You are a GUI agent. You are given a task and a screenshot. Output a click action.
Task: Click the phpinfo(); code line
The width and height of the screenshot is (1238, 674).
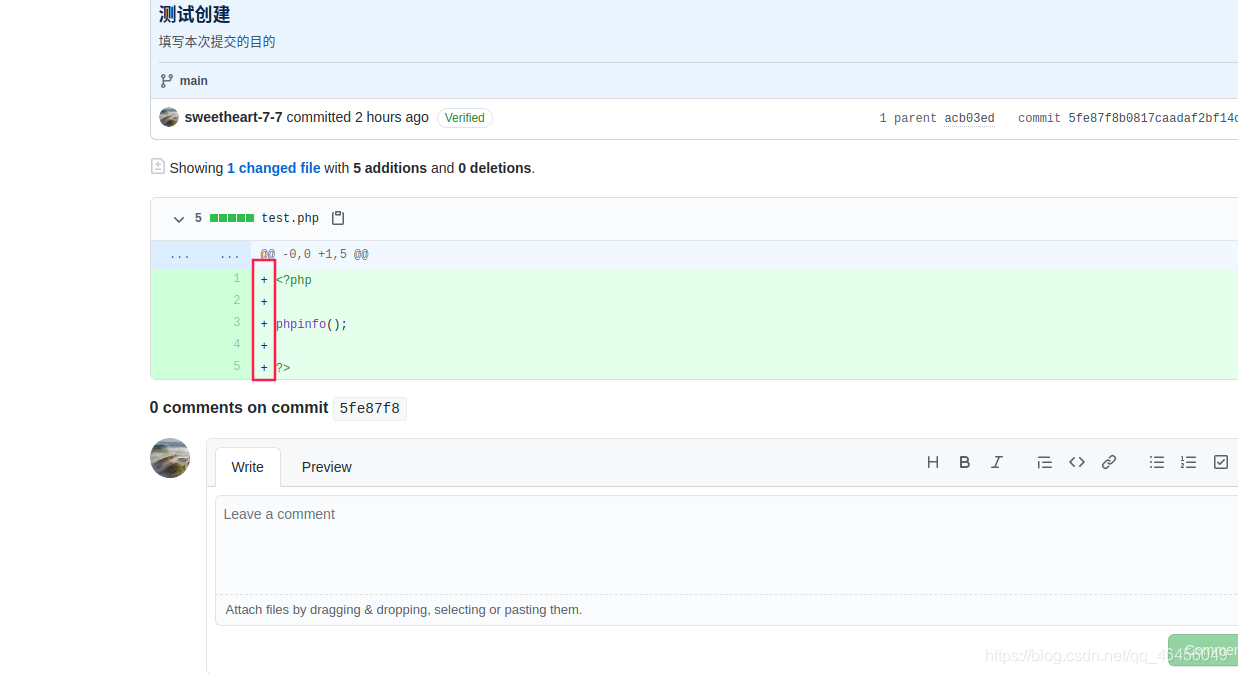[312, 325]
